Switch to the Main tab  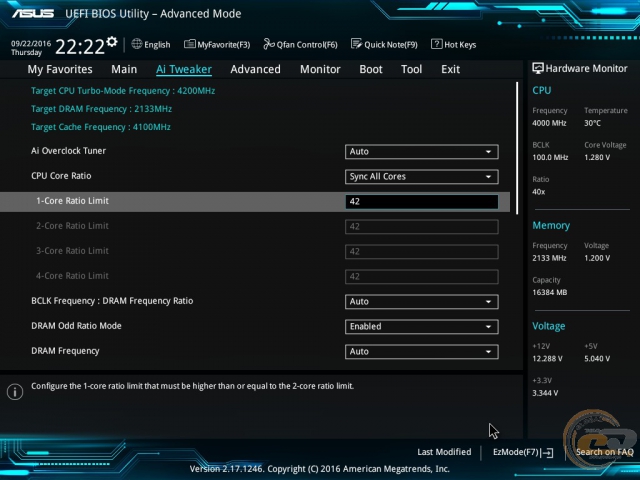click(x=124, y=69)
